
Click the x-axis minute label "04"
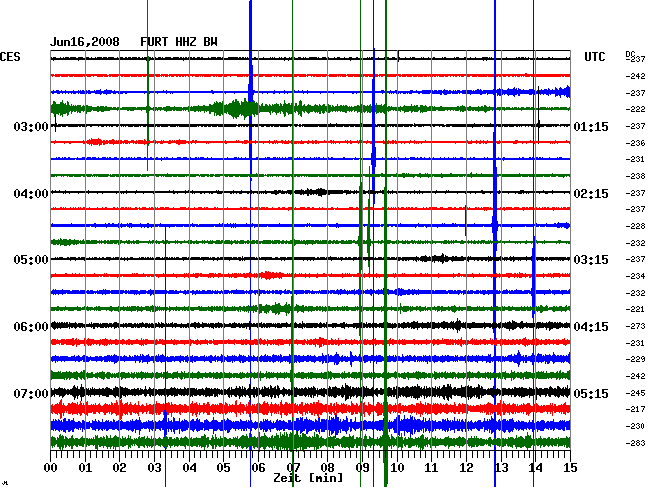189,468
